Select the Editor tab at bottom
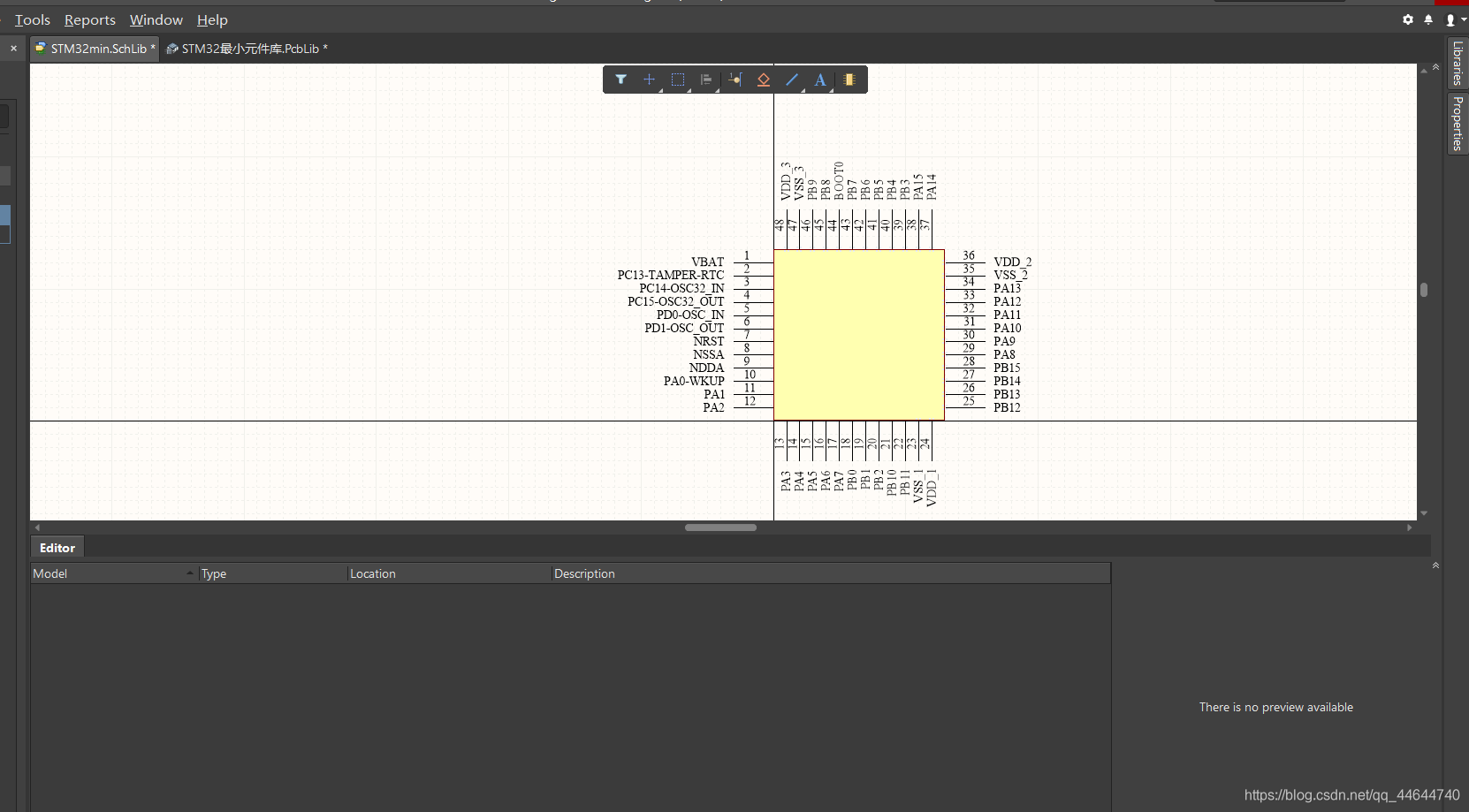Viewport: 1469px width, 812px height. click(x=57, y=548)
